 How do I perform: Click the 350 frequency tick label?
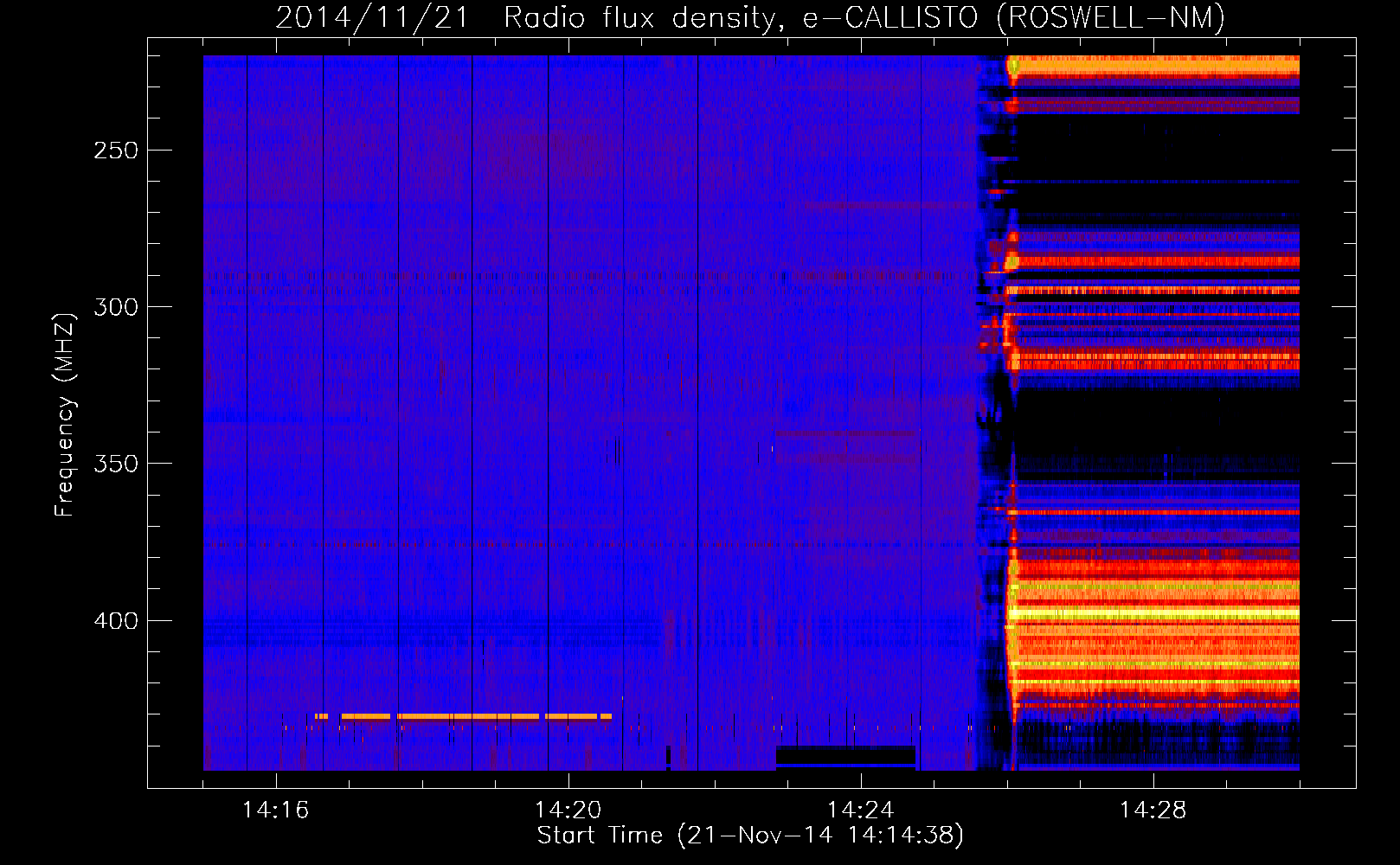pos(116,464)
